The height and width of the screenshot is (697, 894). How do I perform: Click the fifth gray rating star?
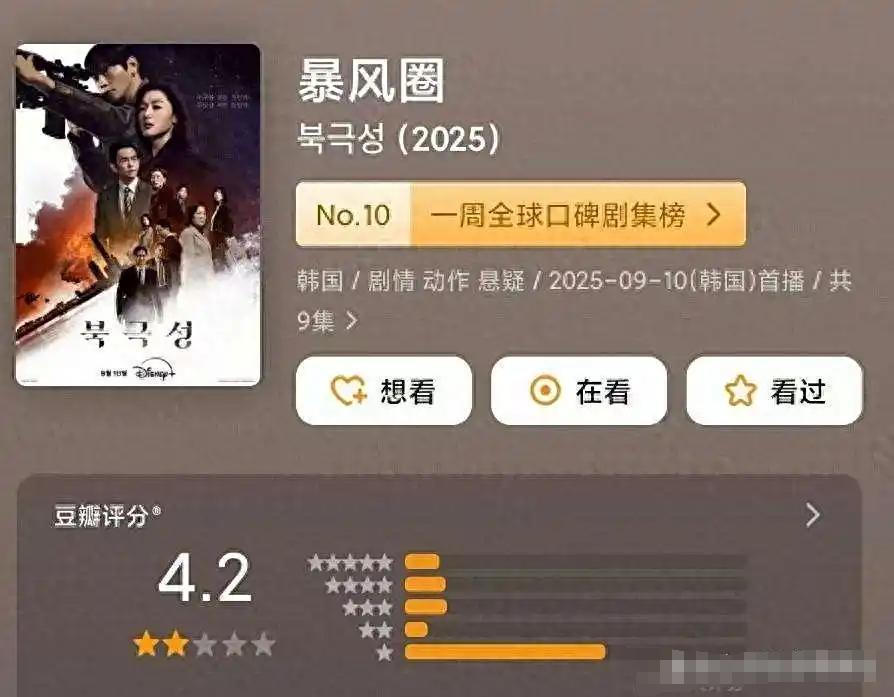[263, 645]
